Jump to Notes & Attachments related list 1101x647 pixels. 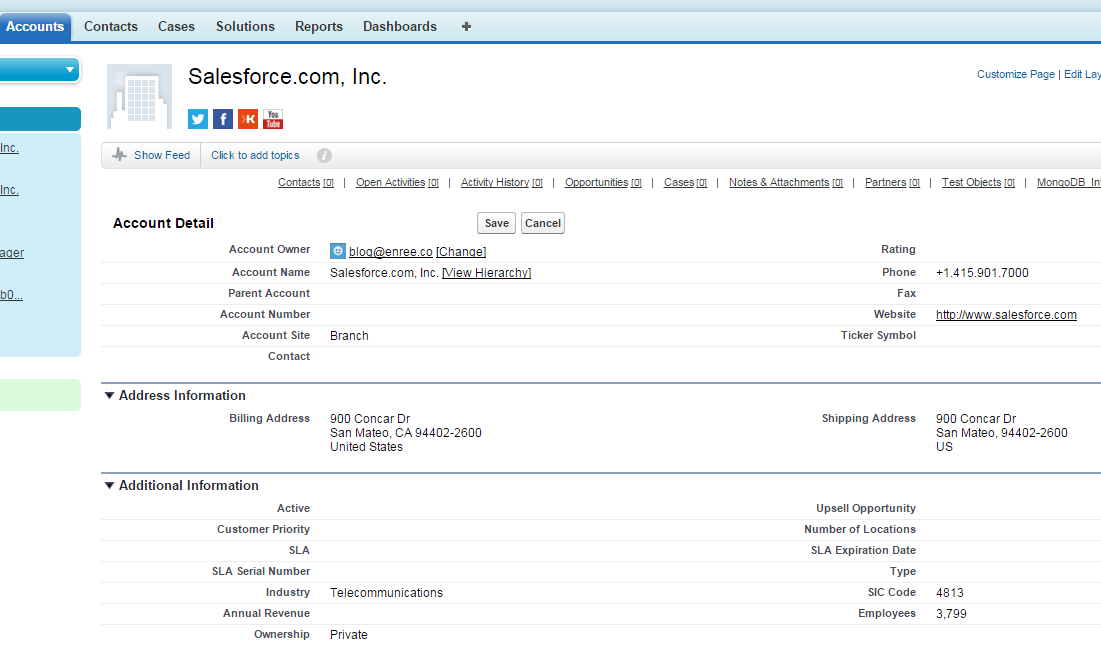coord(786,183)
